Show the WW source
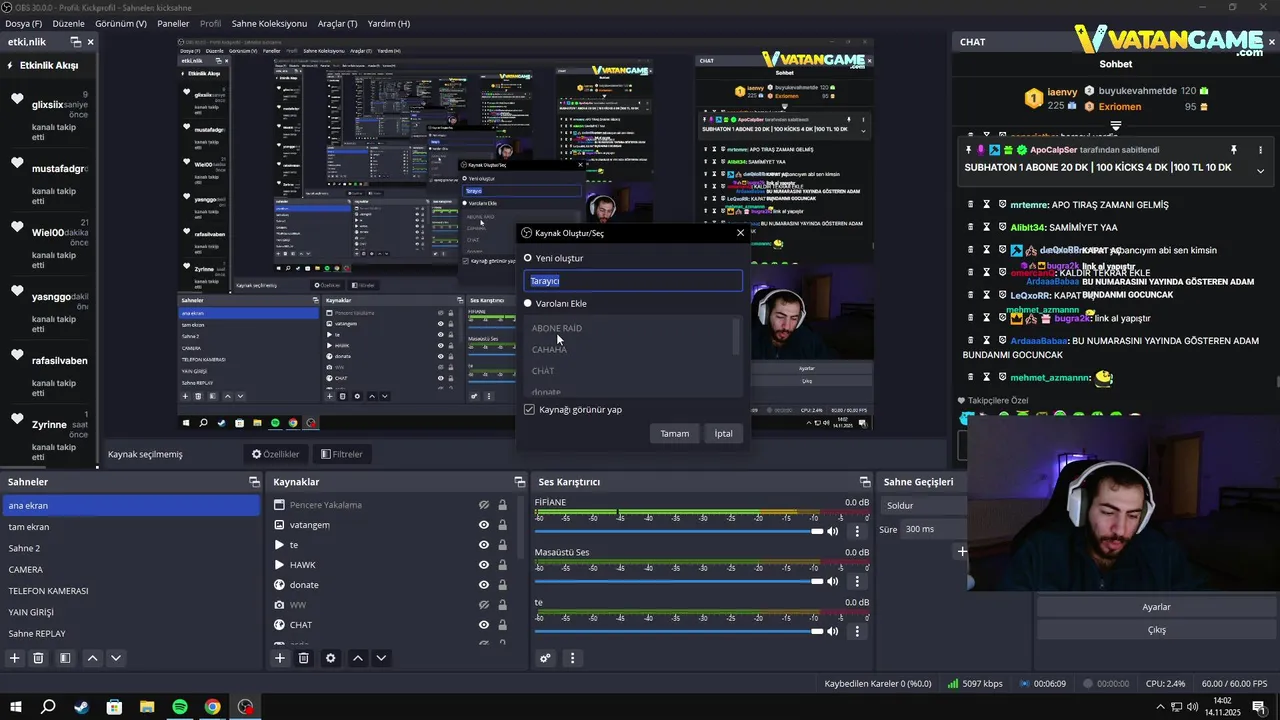 point(484,605)
